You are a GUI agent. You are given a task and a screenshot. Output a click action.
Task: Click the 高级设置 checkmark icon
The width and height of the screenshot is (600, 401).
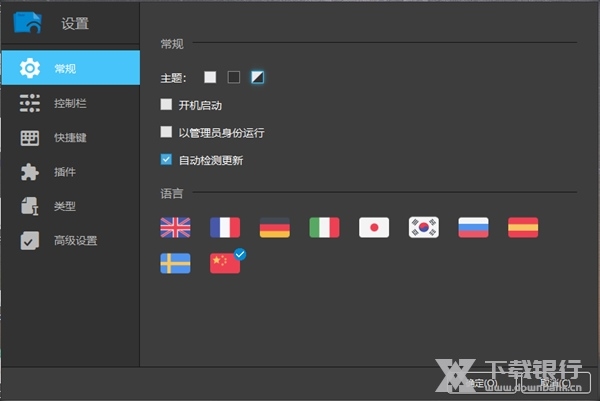point(30,240)
